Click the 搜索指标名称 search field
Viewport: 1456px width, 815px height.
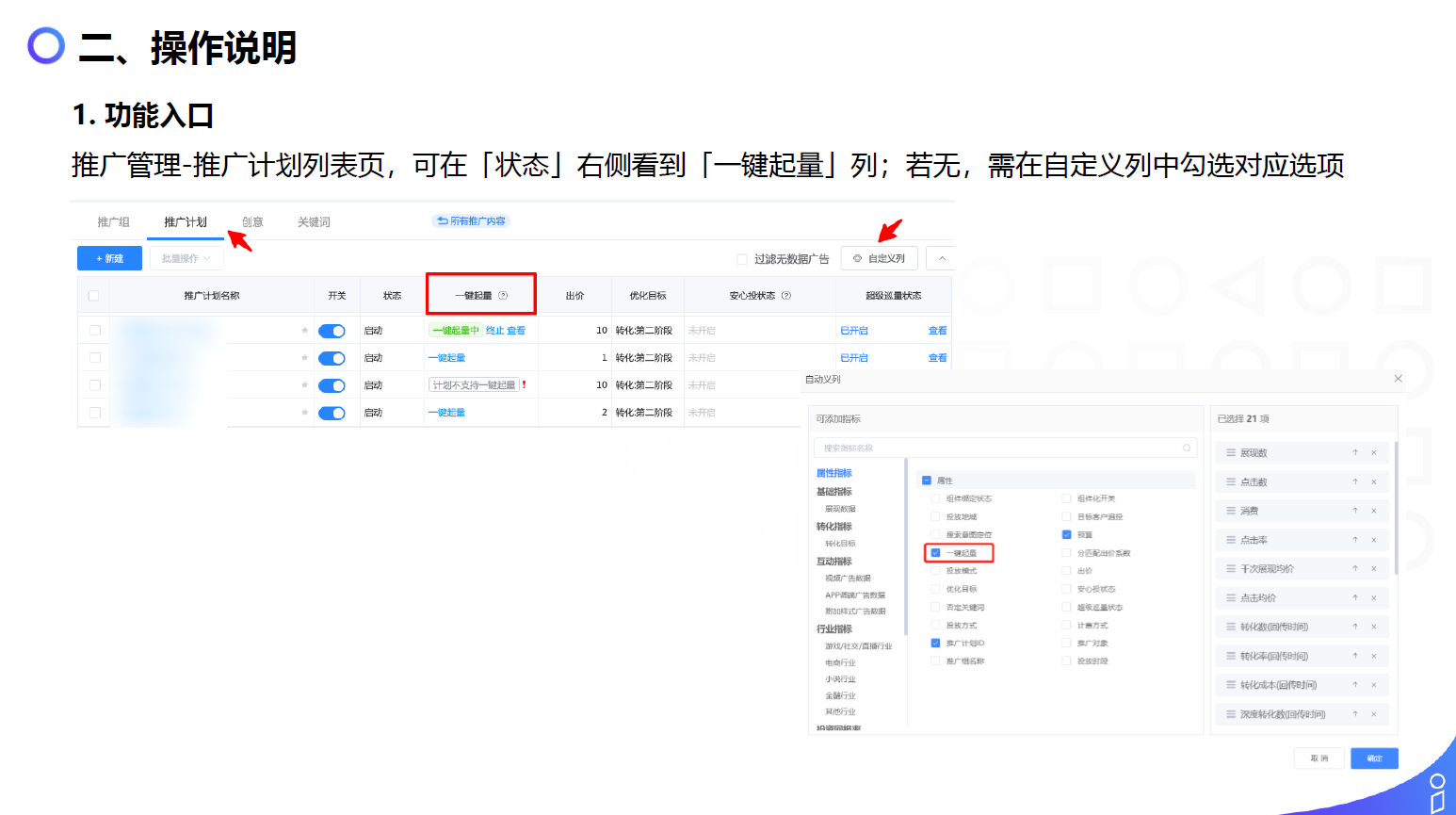(998, 448)
